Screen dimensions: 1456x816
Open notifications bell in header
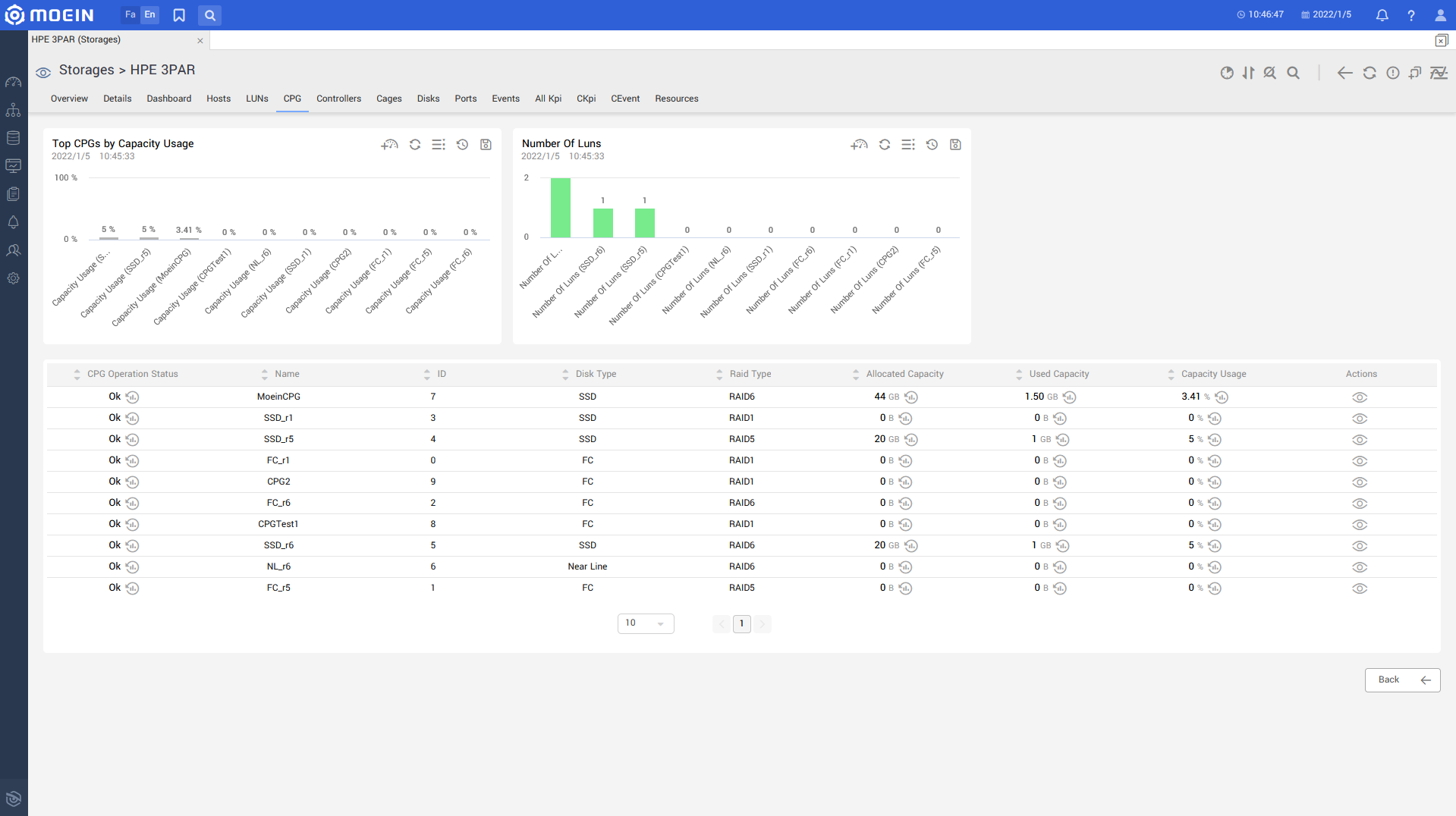(1382, 15)
